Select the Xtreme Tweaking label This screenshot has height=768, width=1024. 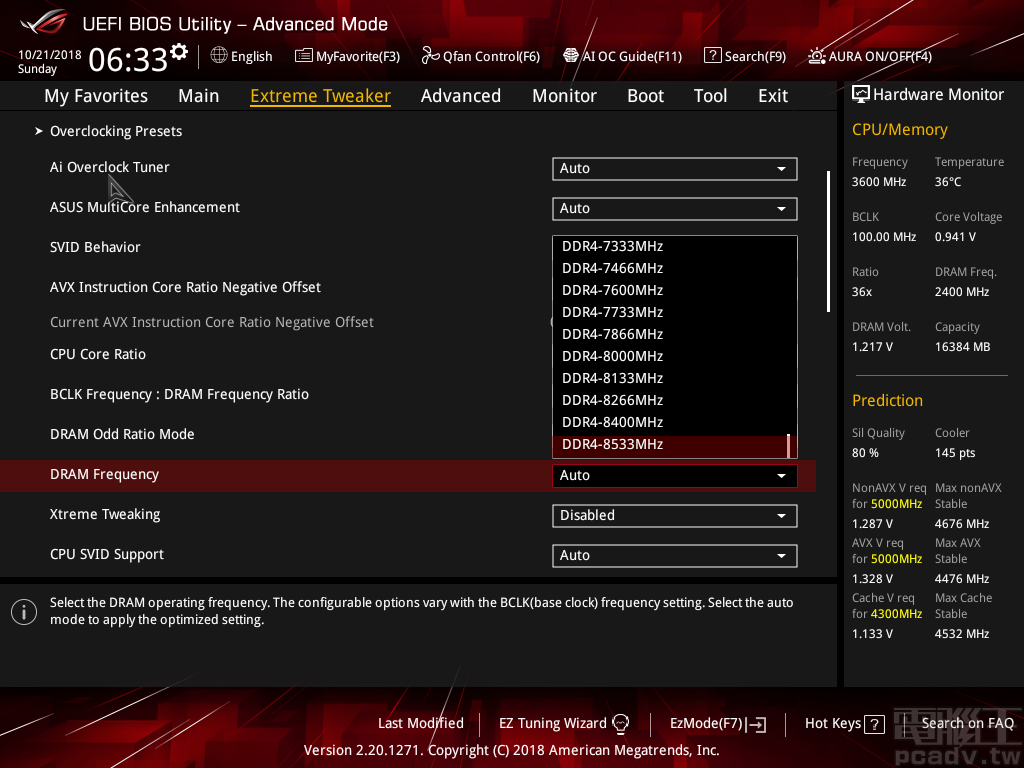pos(105,515)
